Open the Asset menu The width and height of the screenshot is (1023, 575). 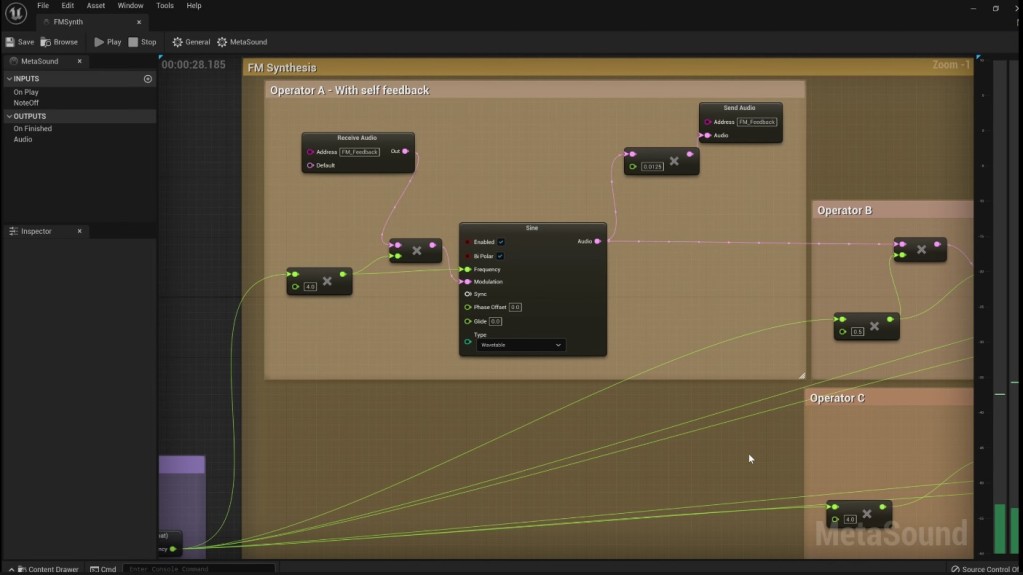(95, 6)
